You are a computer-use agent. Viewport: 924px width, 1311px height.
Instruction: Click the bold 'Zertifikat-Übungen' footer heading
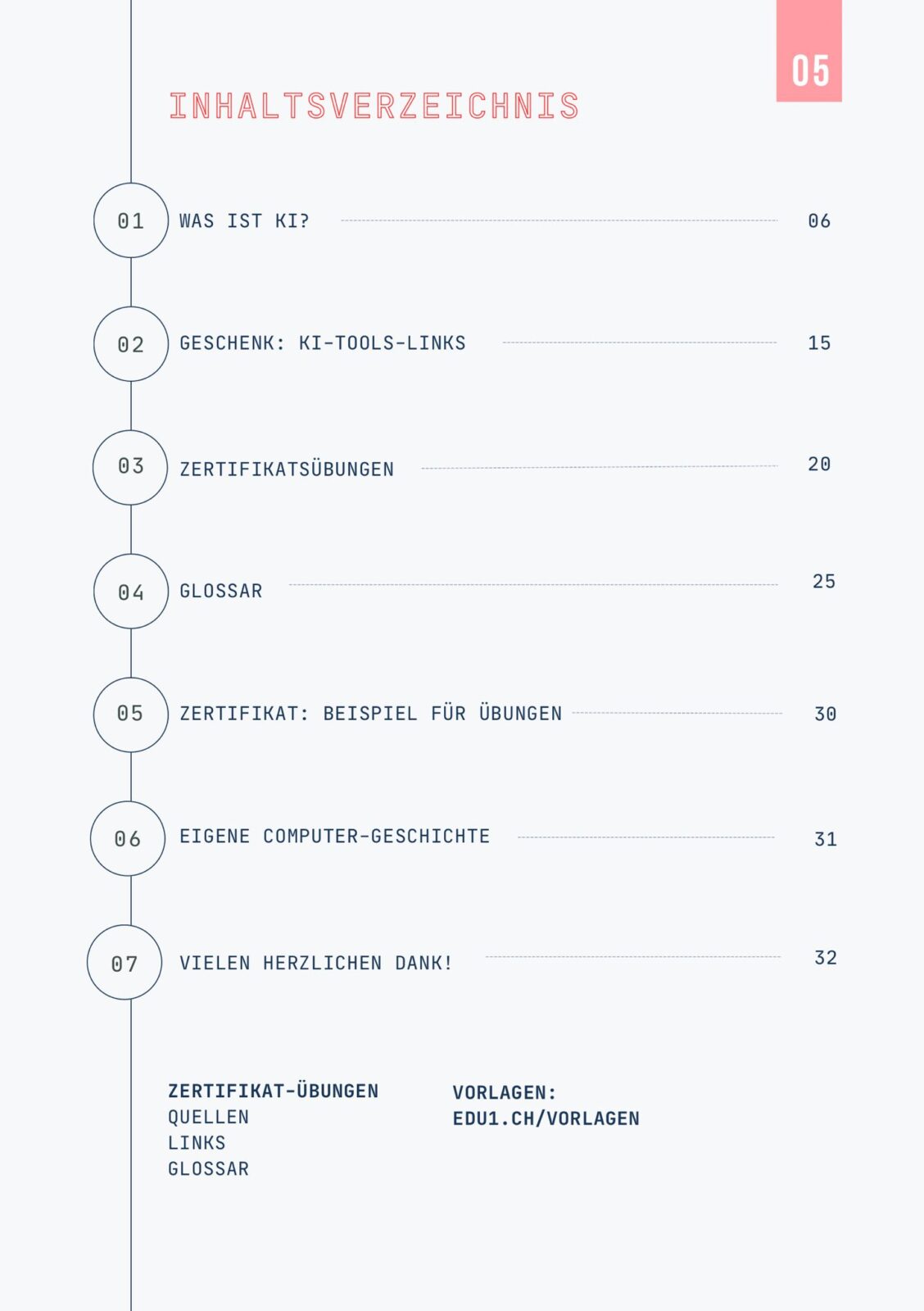click(273, 1091)
